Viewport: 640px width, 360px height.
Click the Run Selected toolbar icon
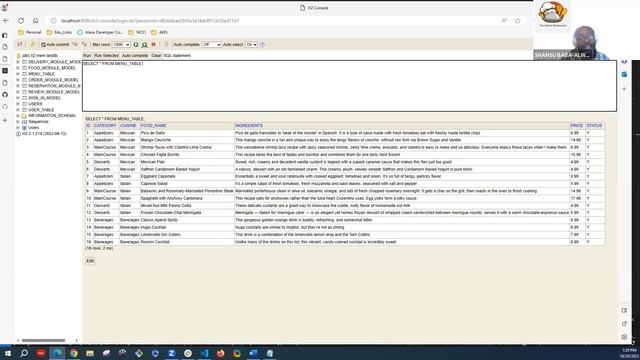(x=144, y=44)
